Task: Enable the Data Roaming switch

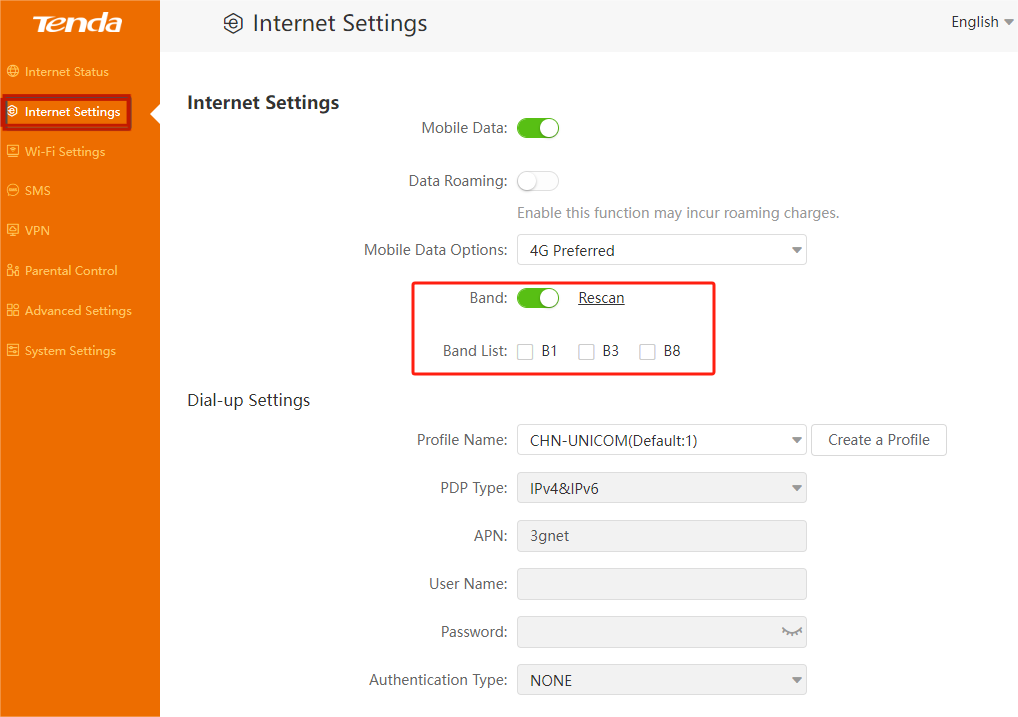Action: 538,181
